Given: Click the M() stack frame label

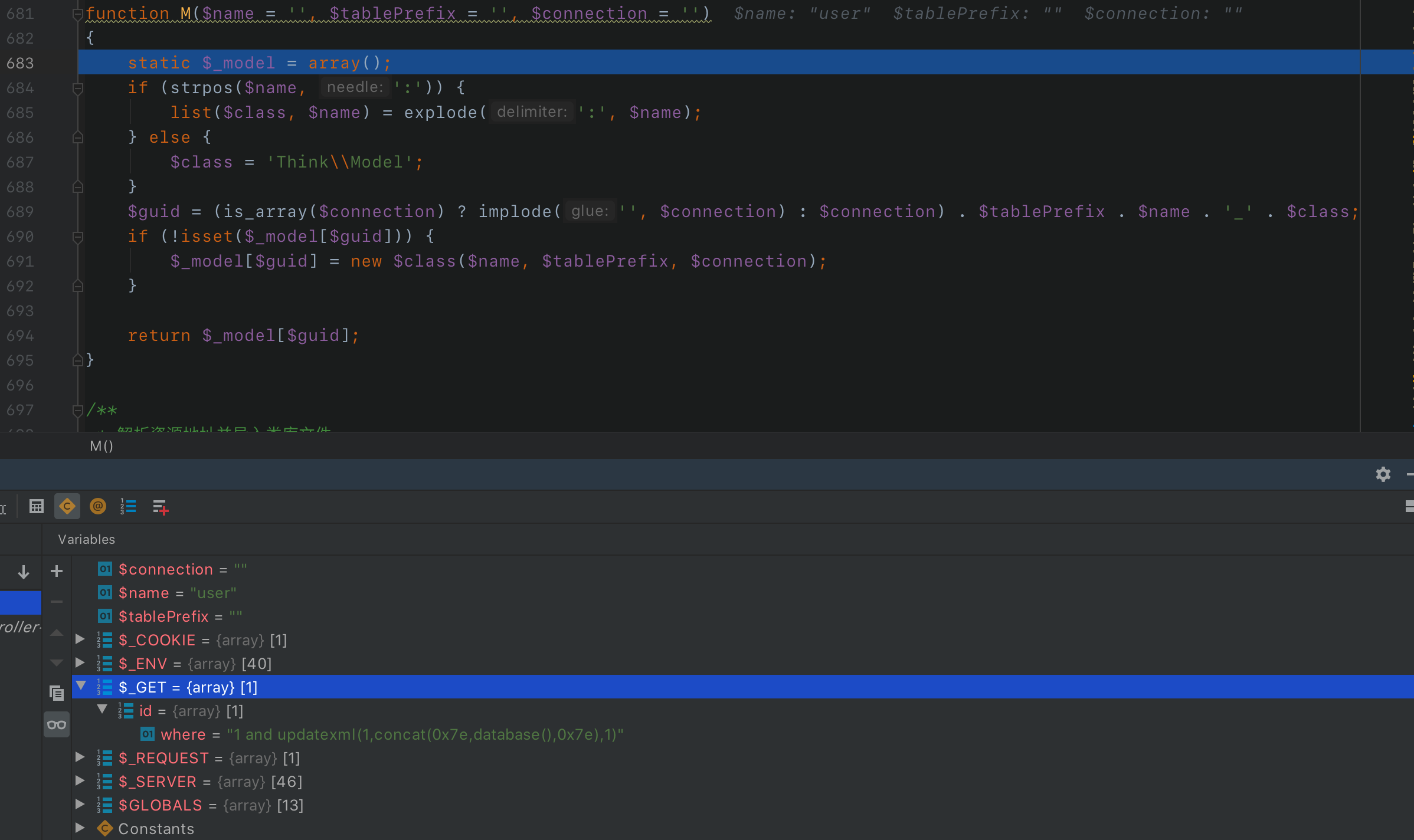Looking at the screenshot, I should [101, 447].
